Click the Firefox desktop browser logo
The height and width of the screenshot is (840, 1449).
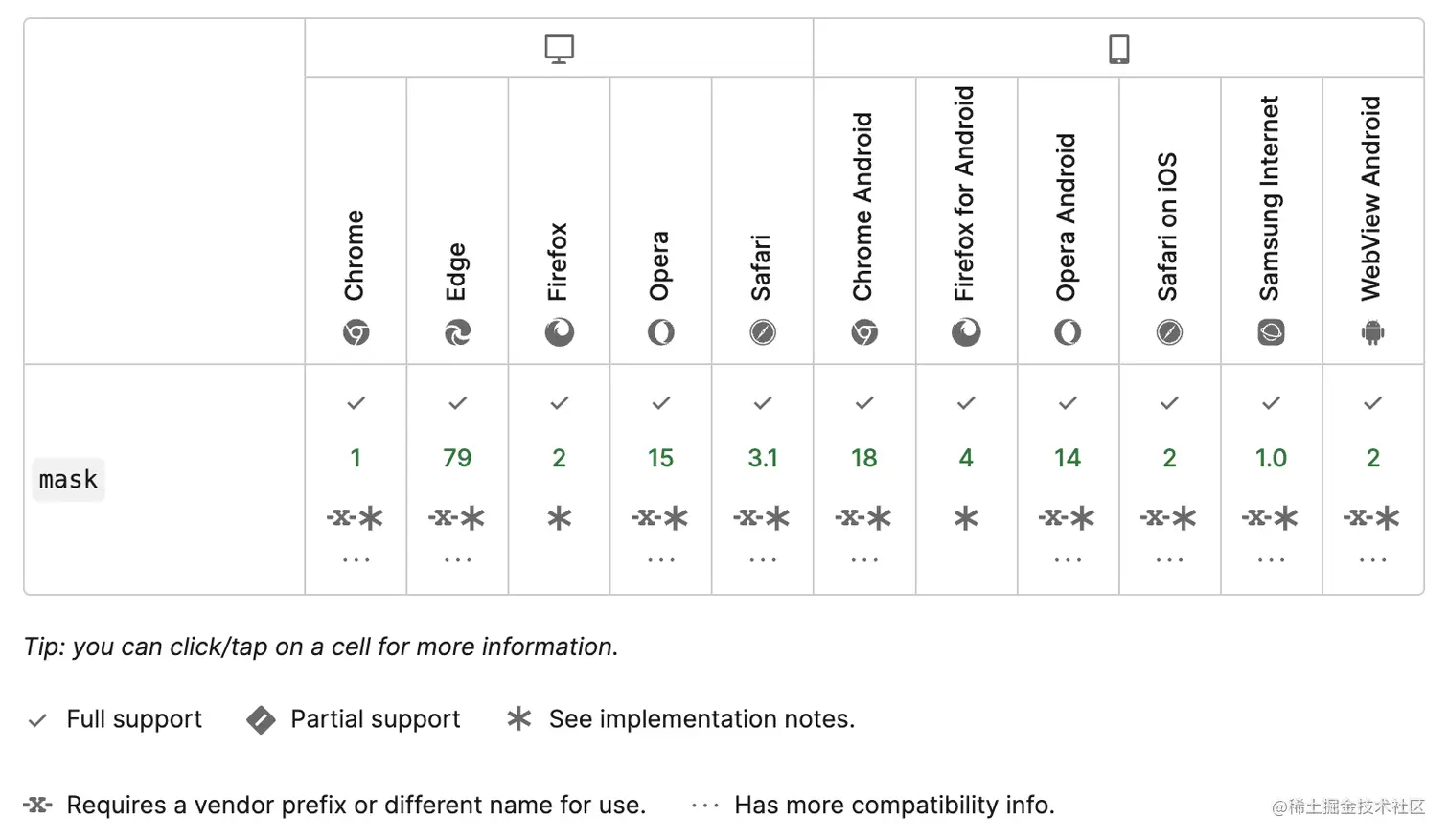click(559, 332)
